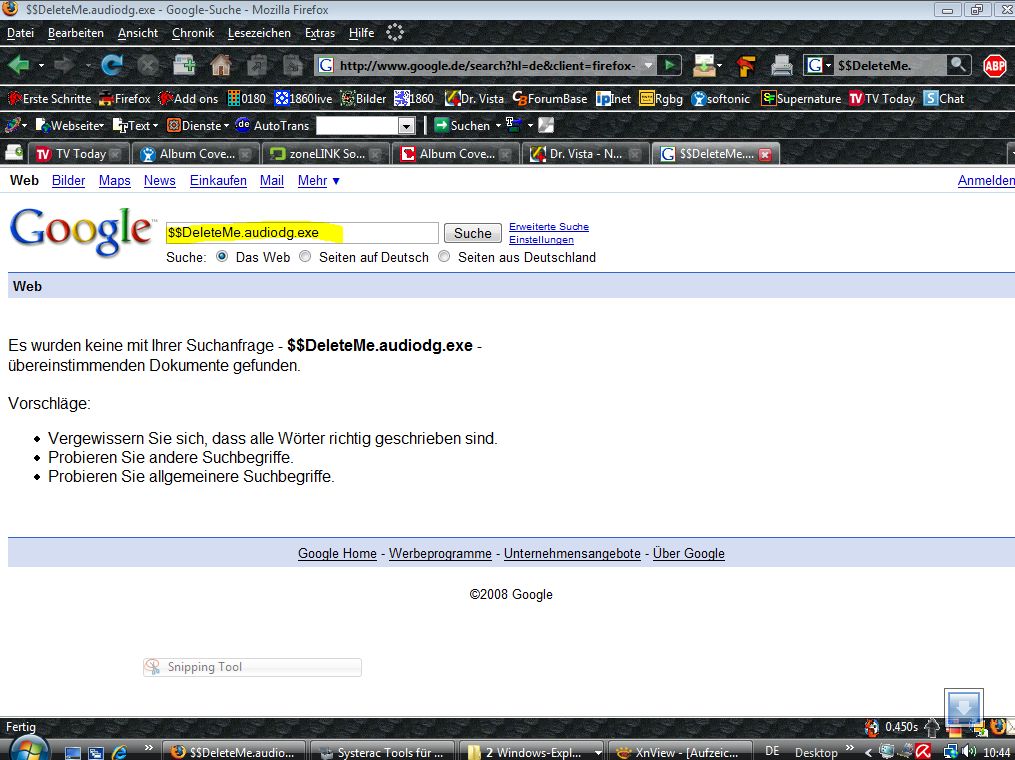Open a new tab via the toolbar plus icon
Viewport: 1015px width, 760px height.
(184, 65)
